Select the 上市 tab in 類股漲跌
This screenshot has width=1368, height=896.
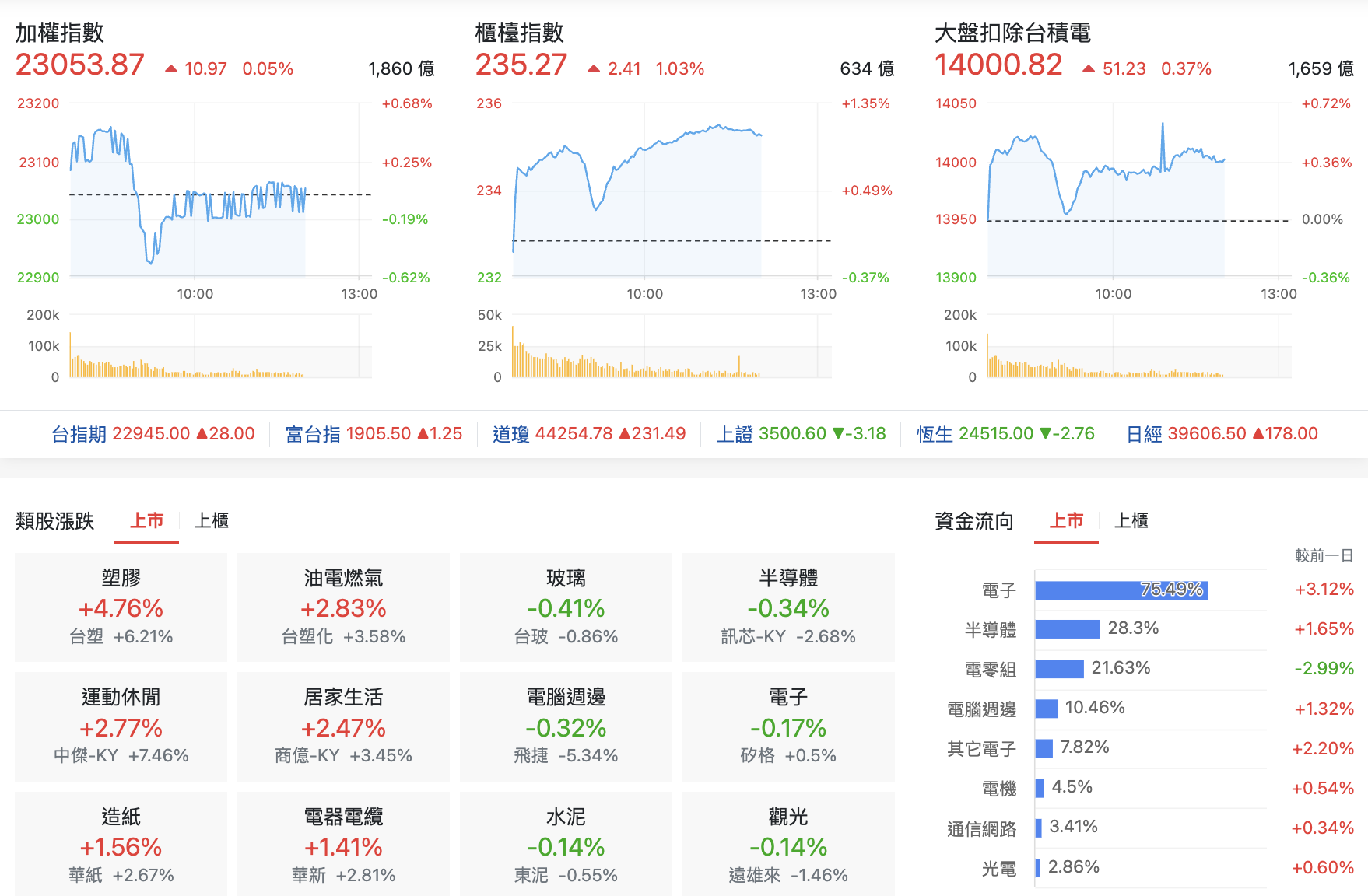(x=146, y=521)
